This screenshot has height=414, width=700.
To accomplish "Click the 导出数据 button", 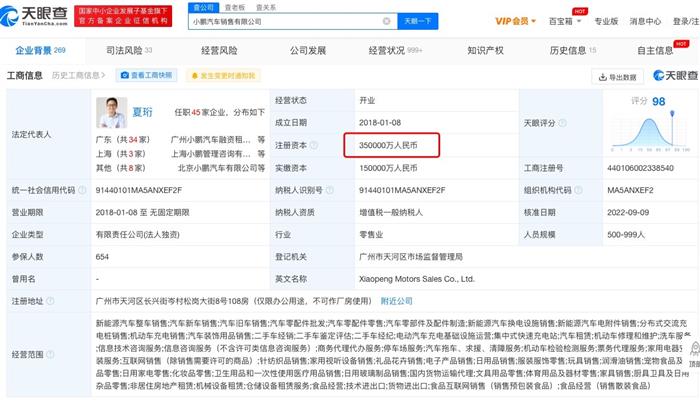I will [618, 77].
